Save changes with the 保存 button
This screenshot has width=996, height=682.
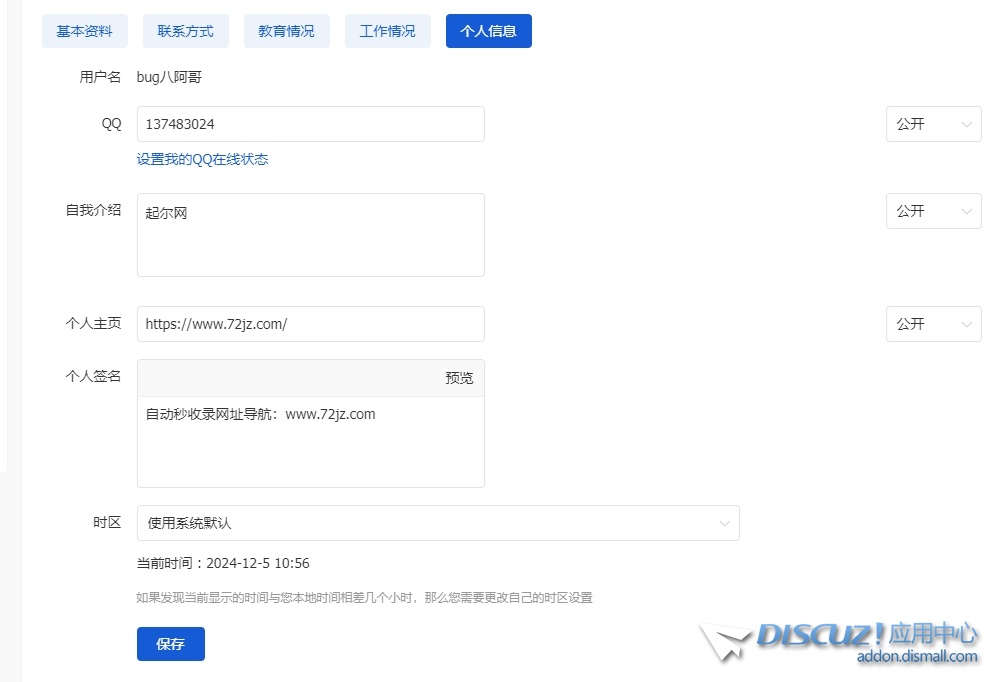point(171,644)
